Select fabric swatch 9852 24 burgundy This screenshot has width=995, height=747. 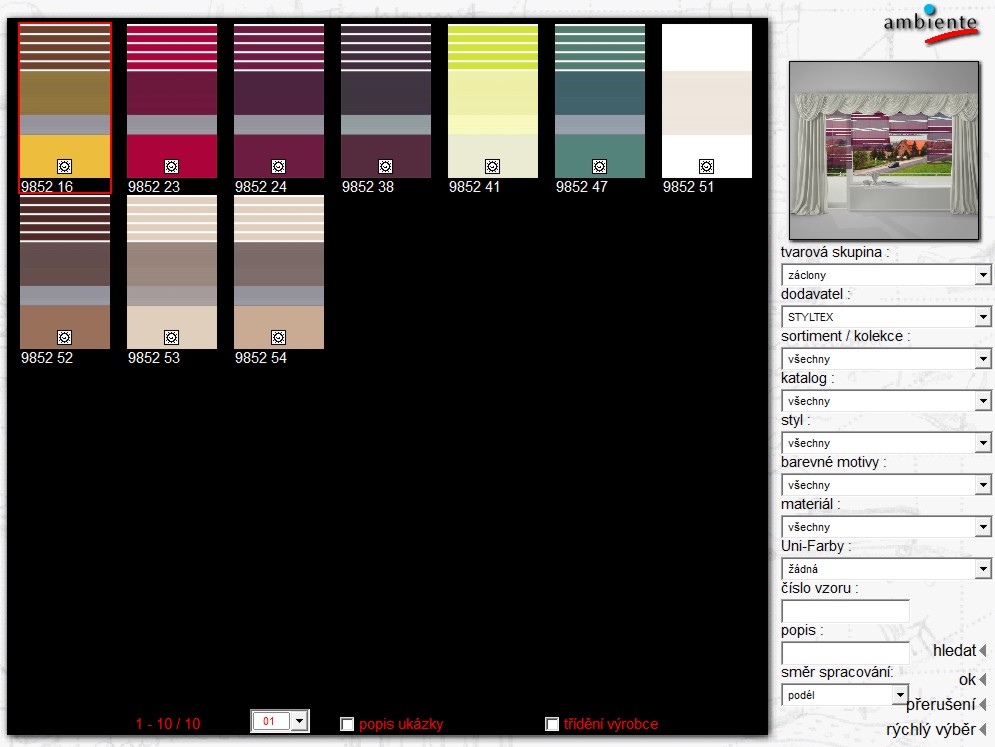[x=279, y=101]
